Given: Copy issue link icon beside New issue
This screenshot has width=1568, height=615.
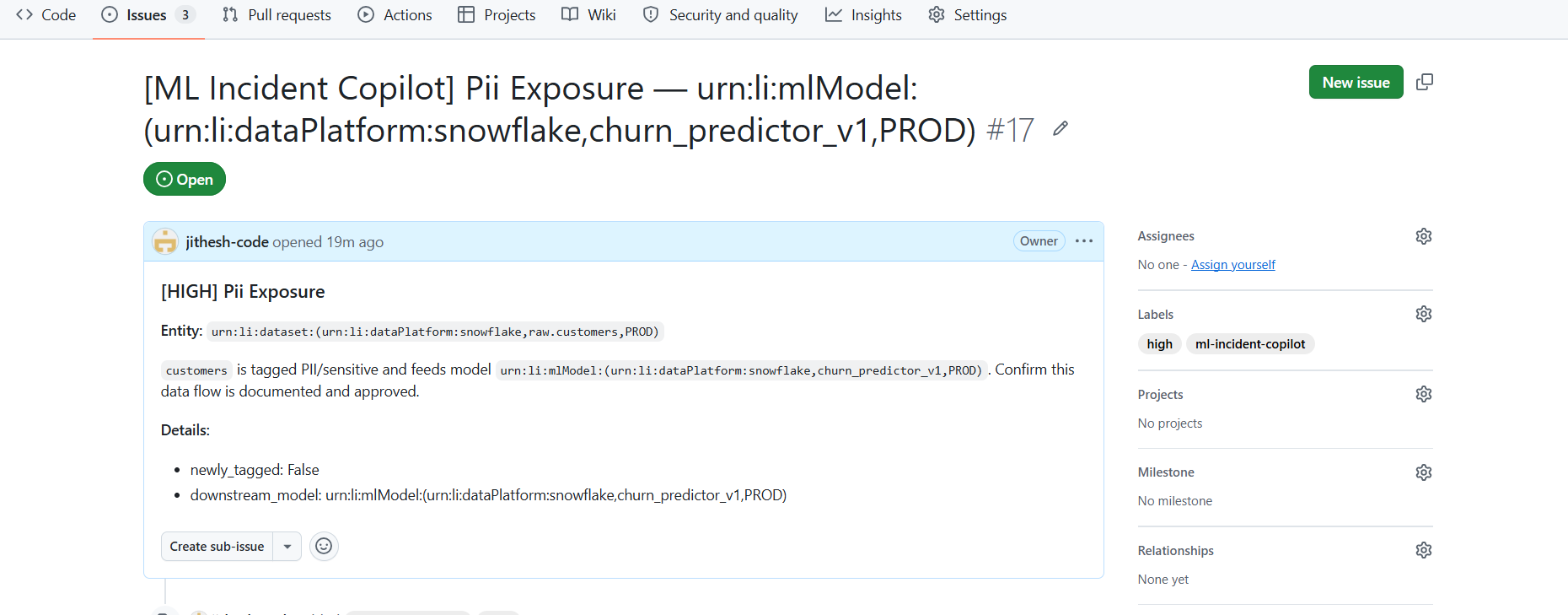Looking at the screenshot, I should pos(1425,82).
